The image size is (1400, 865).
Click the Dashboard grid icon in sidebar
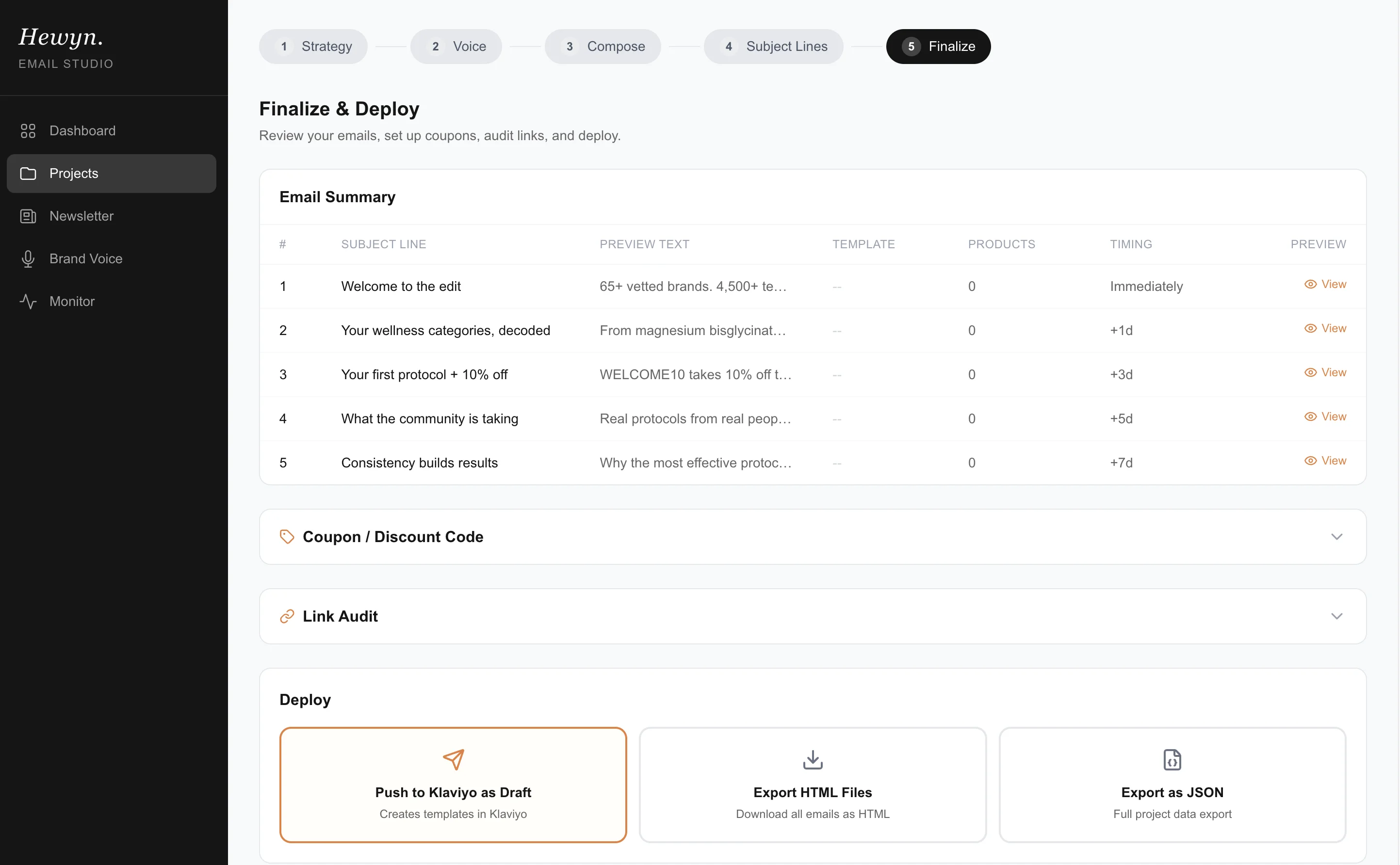pyautogui.click(x=28, y=130)
